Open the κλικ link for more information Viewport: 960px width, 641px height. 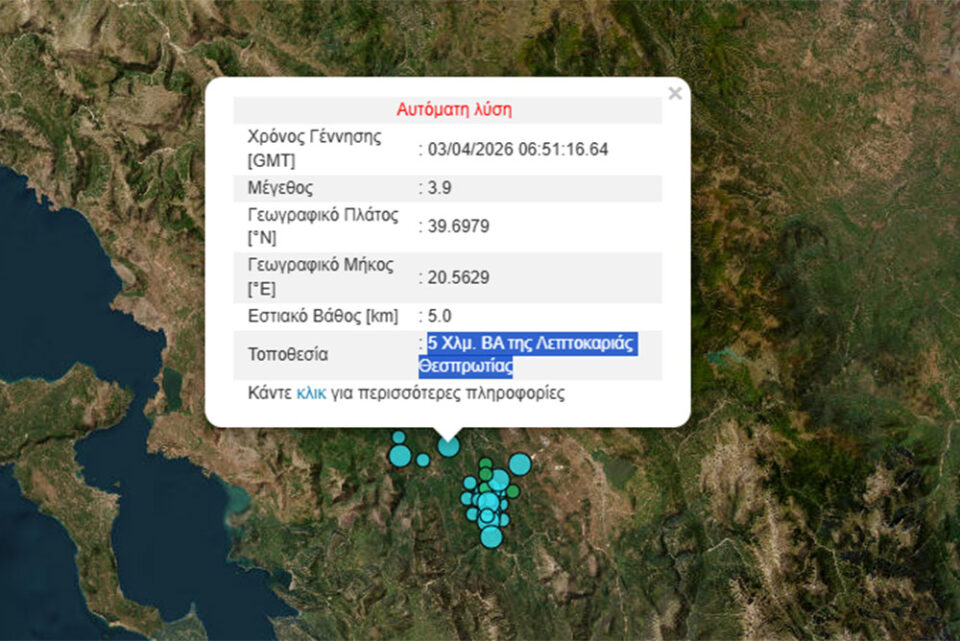pyautogui.click(x=309, y=393)
